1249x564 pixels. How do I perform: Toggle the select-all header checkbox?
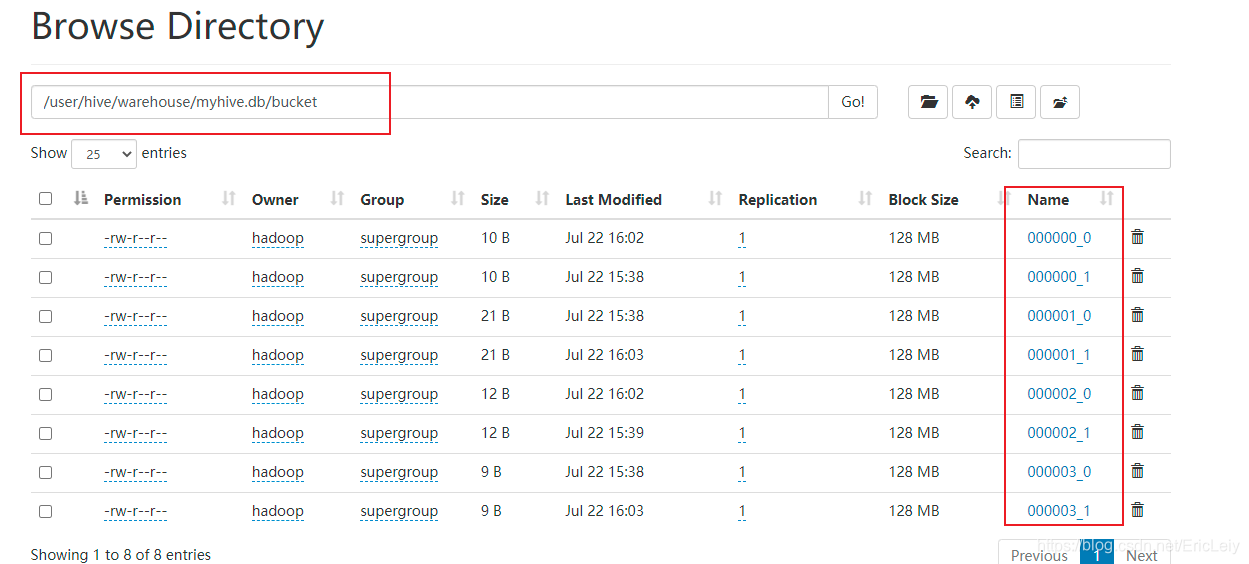click(45, 199)
